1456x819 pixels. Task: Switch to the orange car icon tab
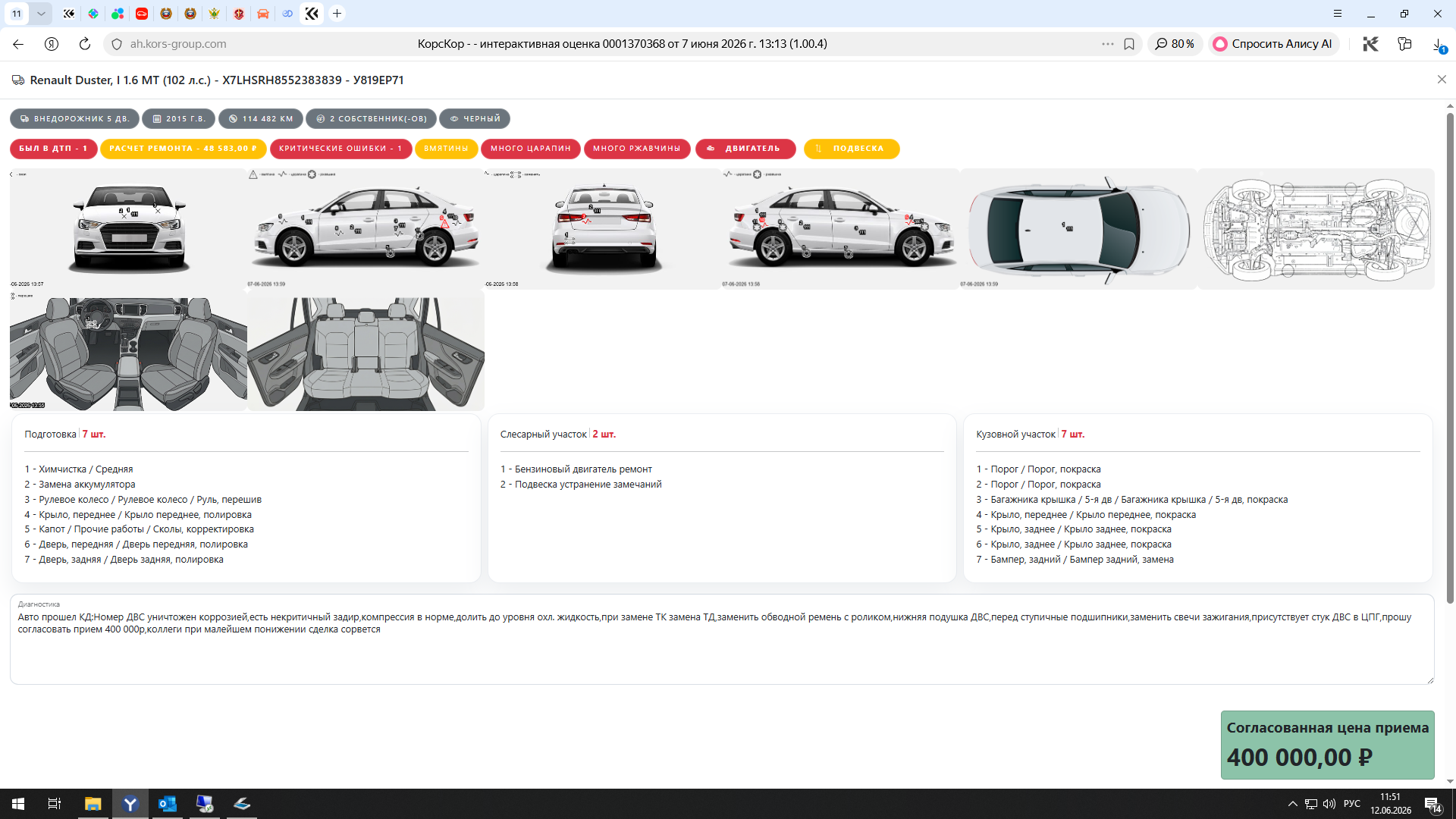pos(263,14)
